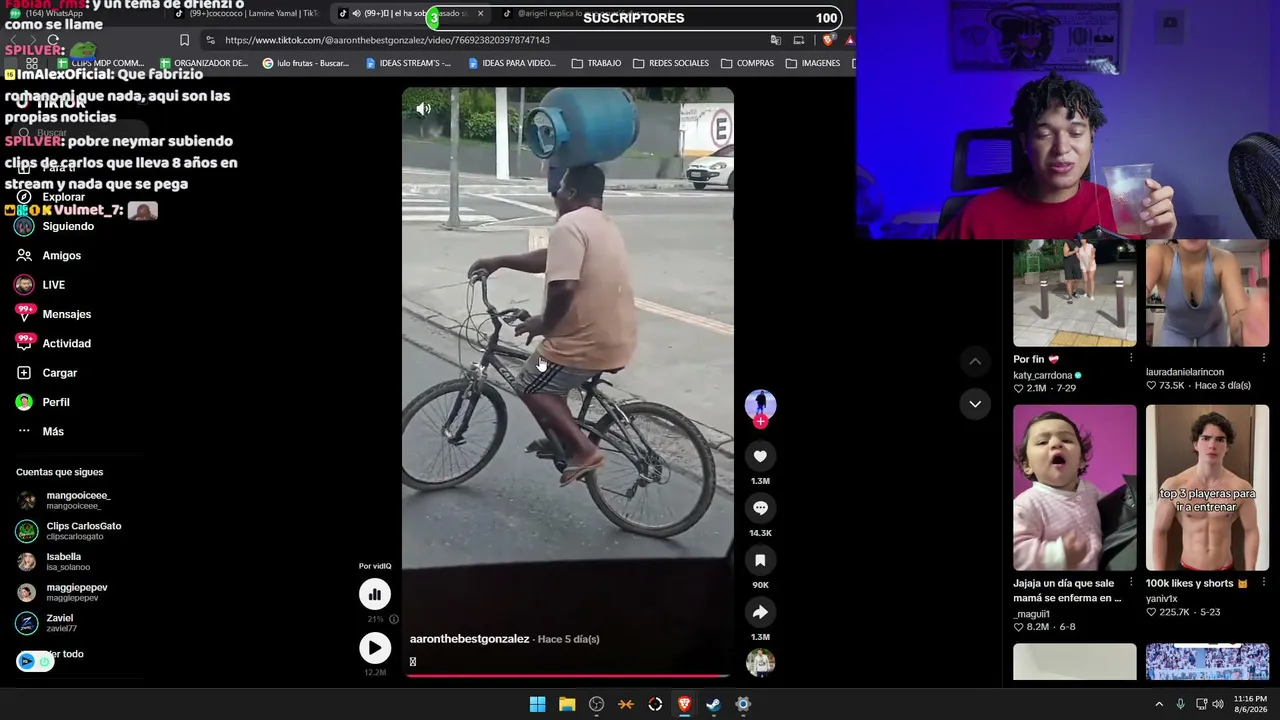
Task: Mute audio on the active TikTok tab
Action: coord(356,14)
